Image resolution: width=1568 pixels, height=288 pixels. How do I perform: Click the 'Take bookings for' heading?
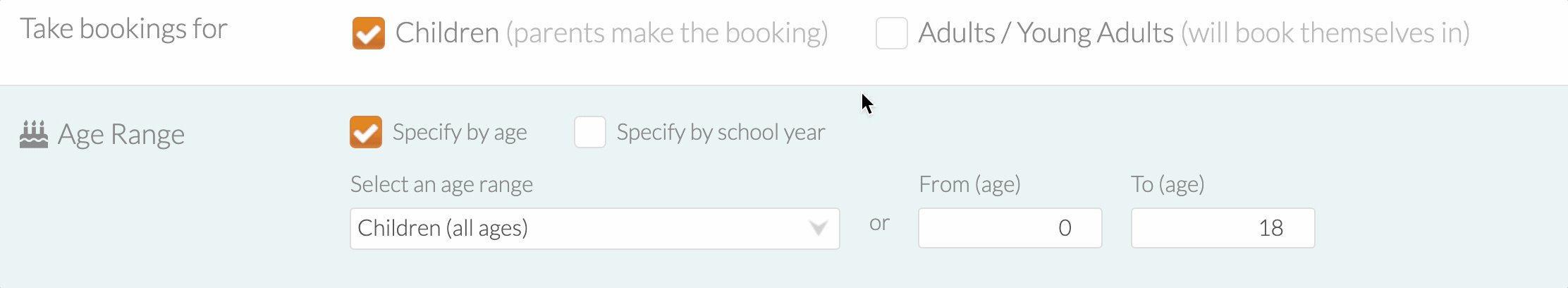(123, 29)
